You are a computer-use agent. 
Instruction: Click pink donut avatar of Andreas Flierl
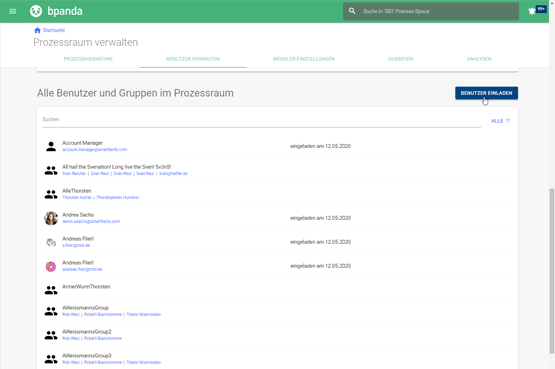(51, 266)
